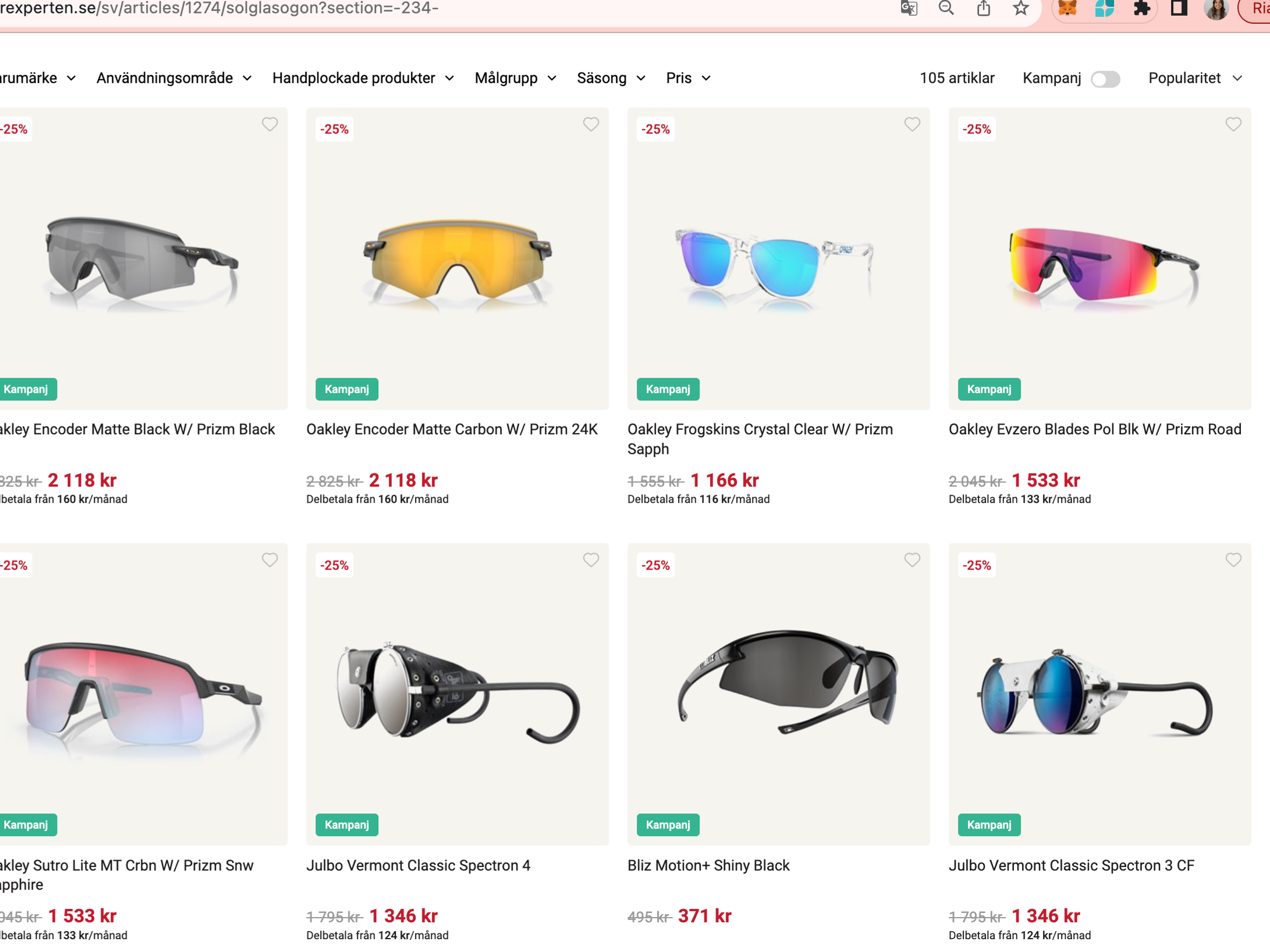
Task: Click the Oakley Sutro Lite product image
Action: pos(143,694)
